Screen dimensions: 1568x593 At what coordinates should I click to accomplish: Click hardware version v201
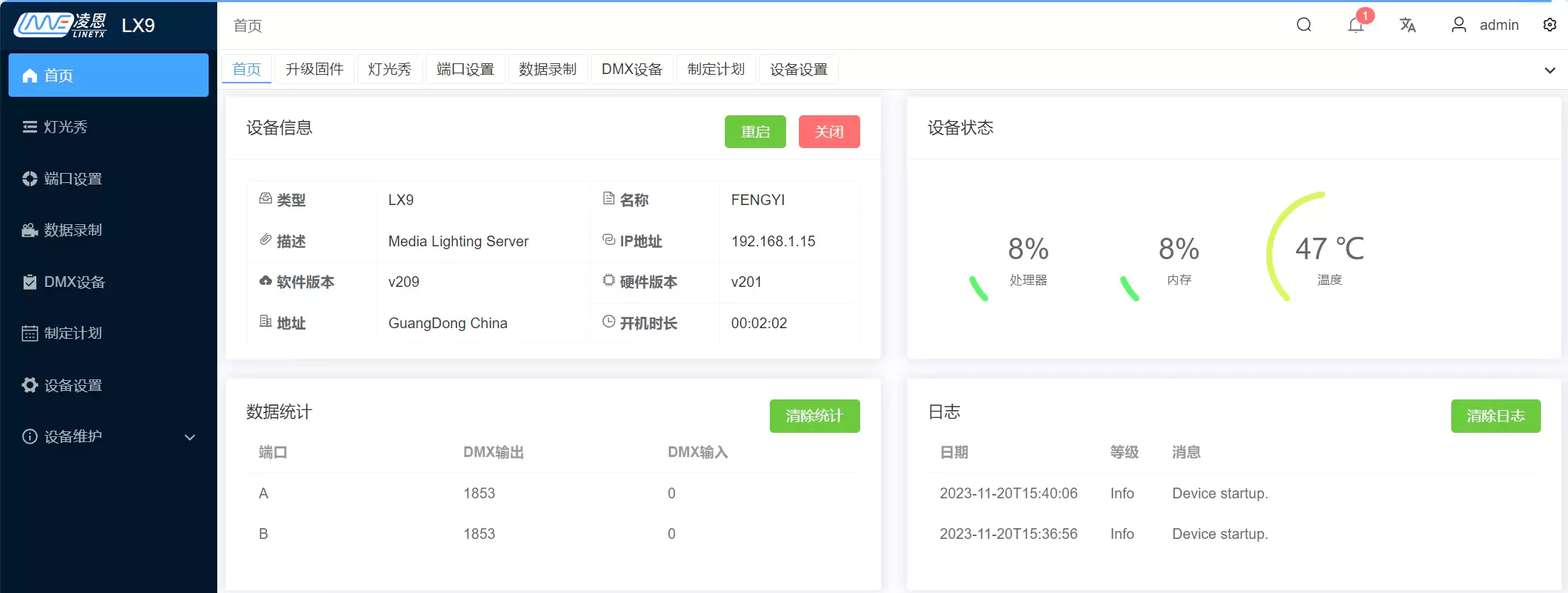tap(746, 282)
